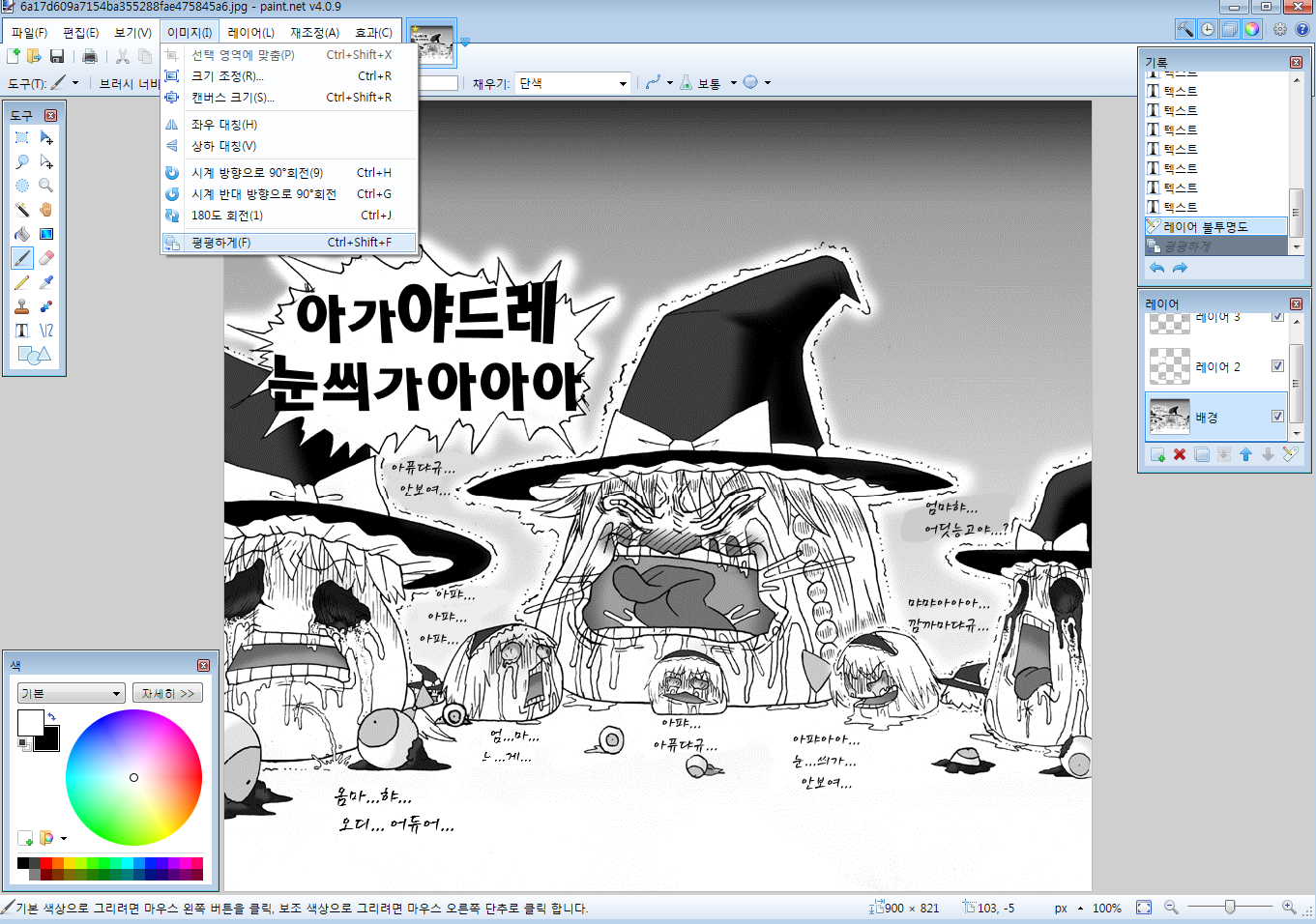This screenshot has width=1316, height=924.
Task: Open the 기본 dropdown in color panel
Action: pos(72,693)
